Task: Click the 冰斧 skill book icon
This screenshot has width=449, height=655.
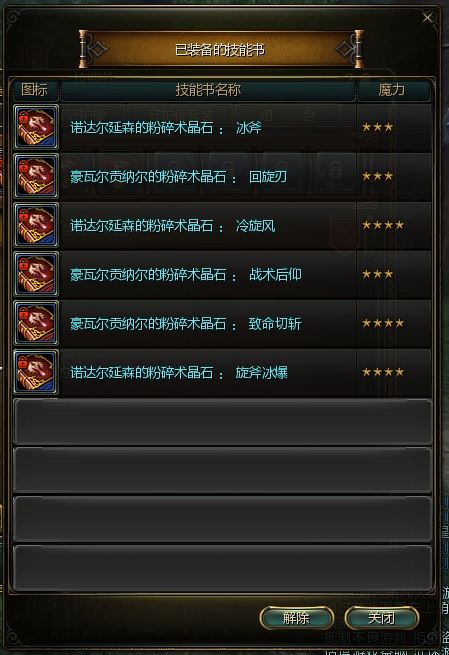Action: 36,127
